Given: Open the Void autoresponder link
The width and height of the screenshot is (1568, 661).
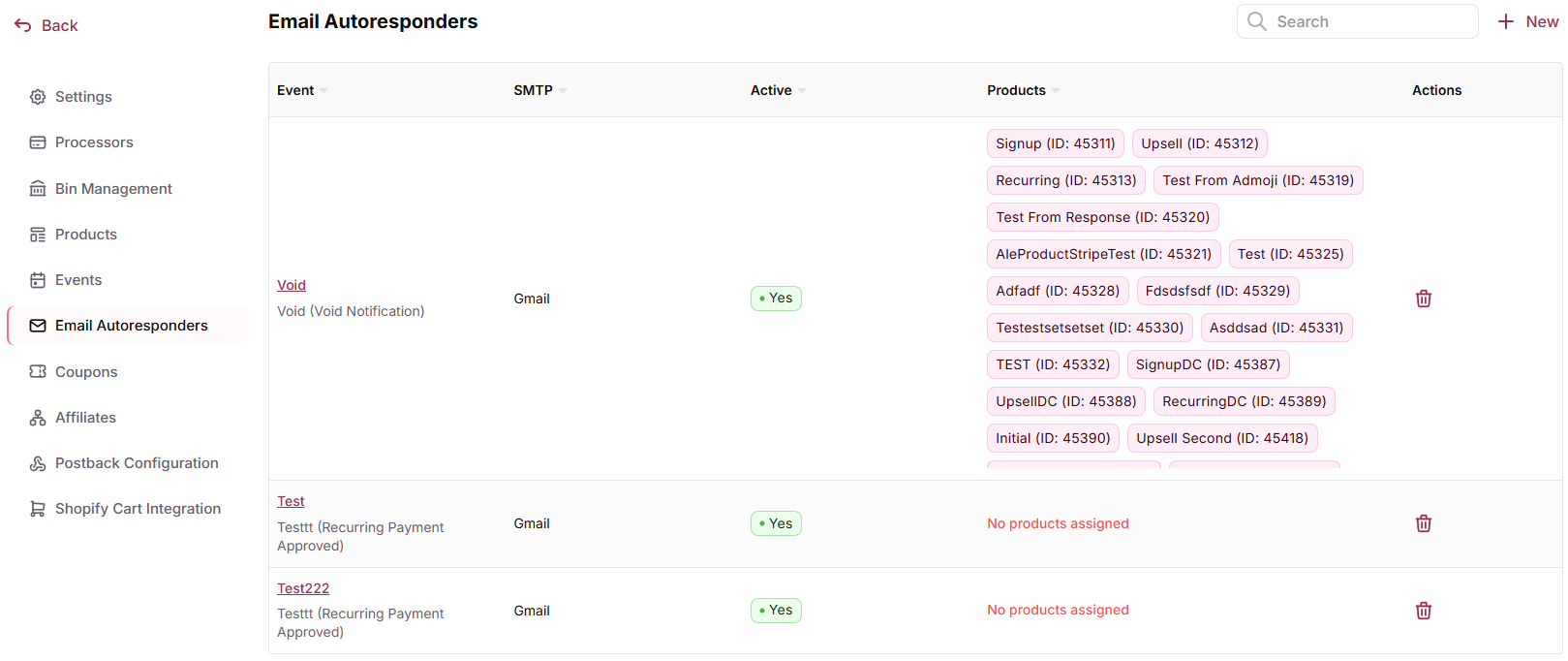Looking at the screenshot, I should point(292,285).
